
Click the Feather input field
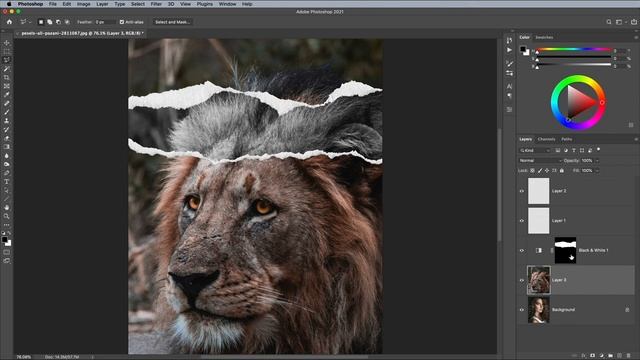pyautogui.click(x=105, y=22)
